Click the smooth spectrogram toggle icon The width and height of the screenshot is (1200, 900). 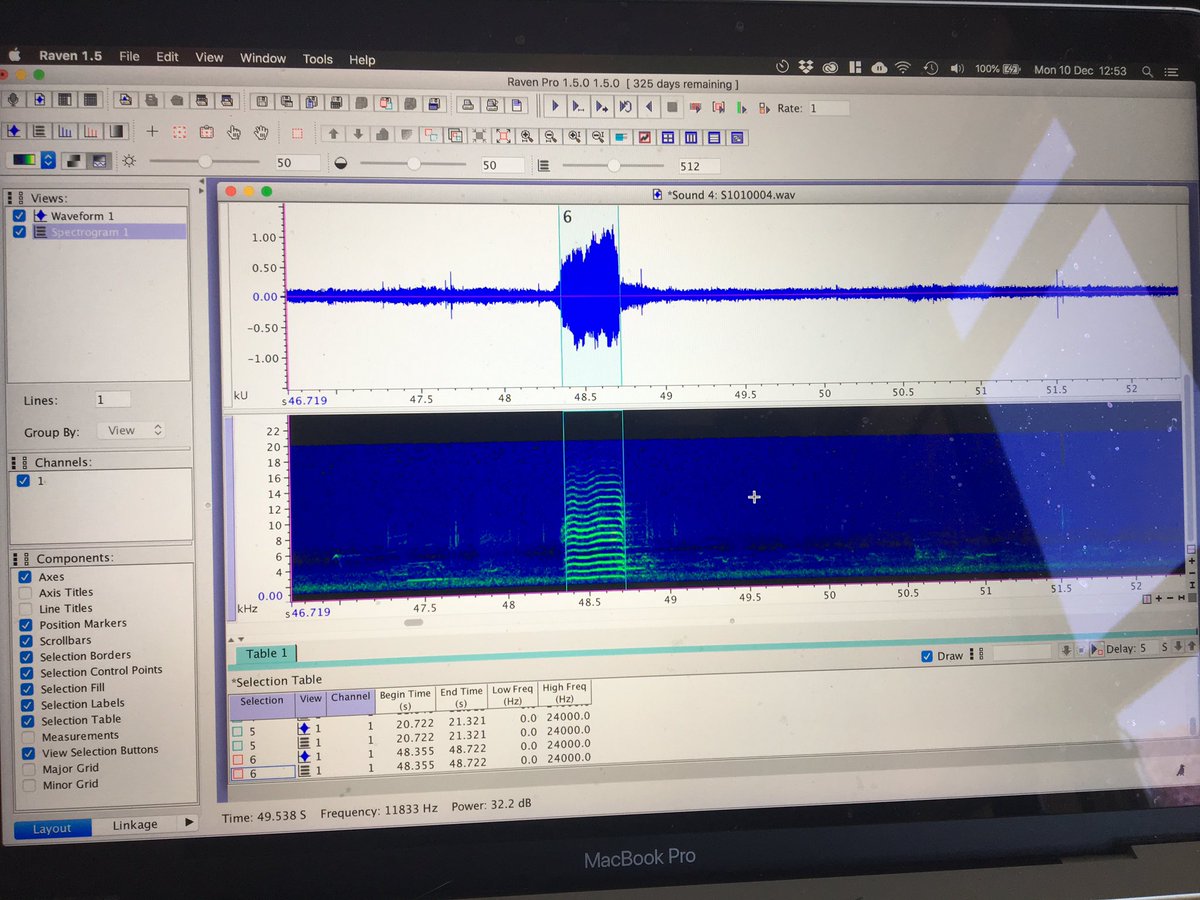point(99,160)
